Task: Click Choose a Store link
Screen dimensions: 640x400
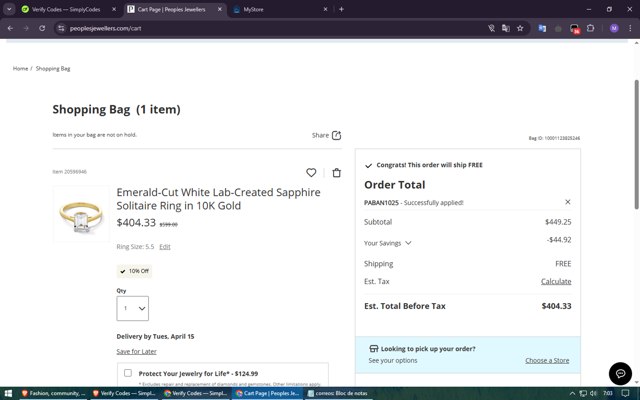Action: click(547, 360)
